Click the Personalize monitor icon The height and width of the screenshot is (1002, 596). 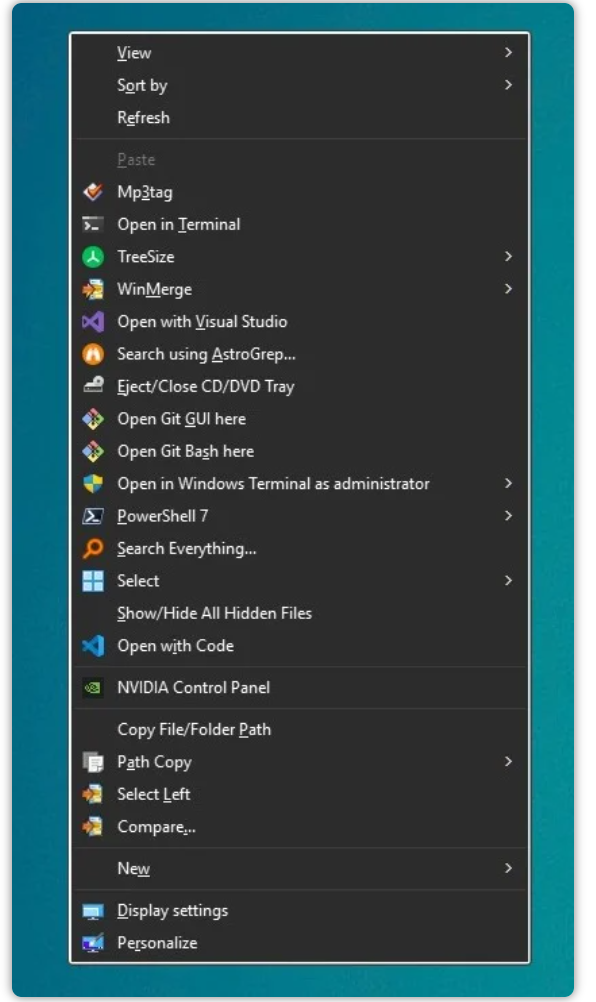(x=93, y=943)
